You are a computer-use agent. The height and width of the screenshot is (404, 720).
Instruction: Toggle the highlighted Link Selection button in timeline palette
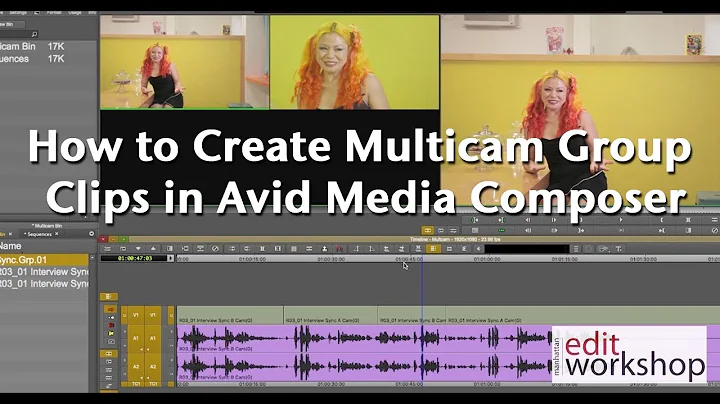point(109,354)
